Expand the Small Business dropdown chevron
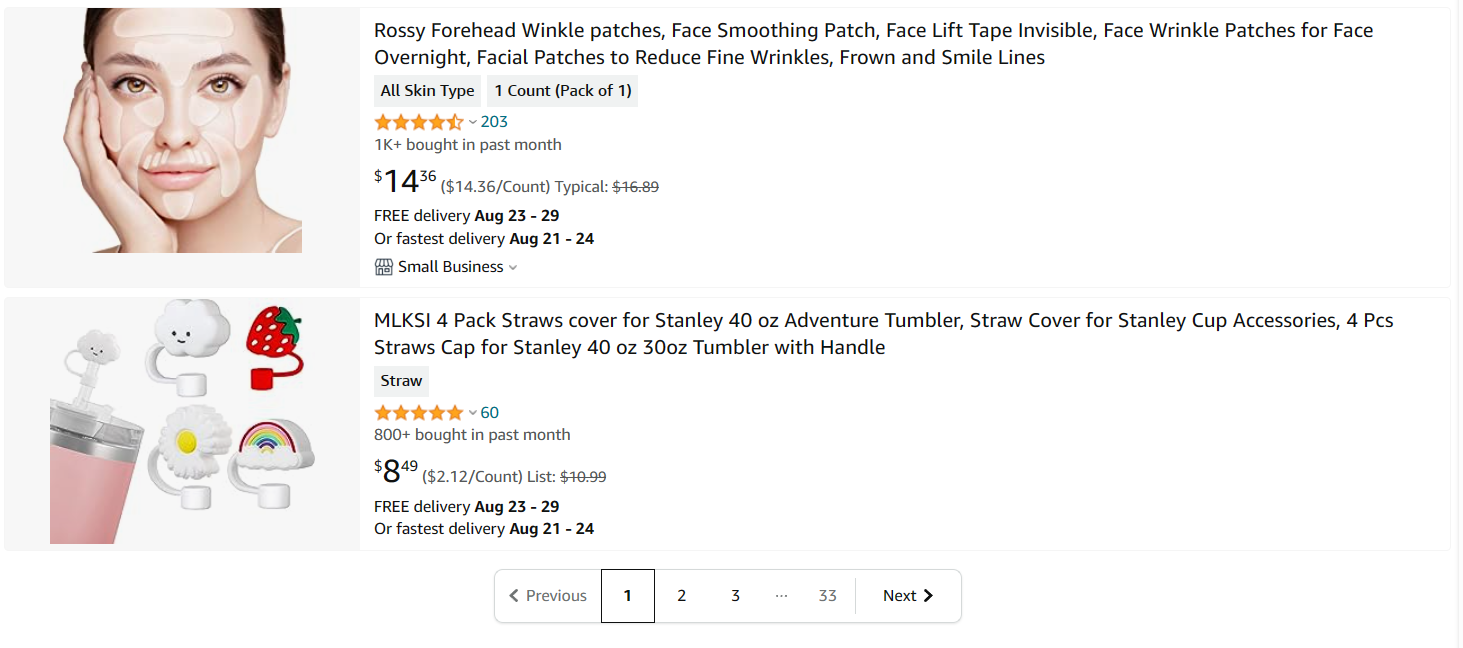This screenshot has height=648, width=1463. coord(513,268)
